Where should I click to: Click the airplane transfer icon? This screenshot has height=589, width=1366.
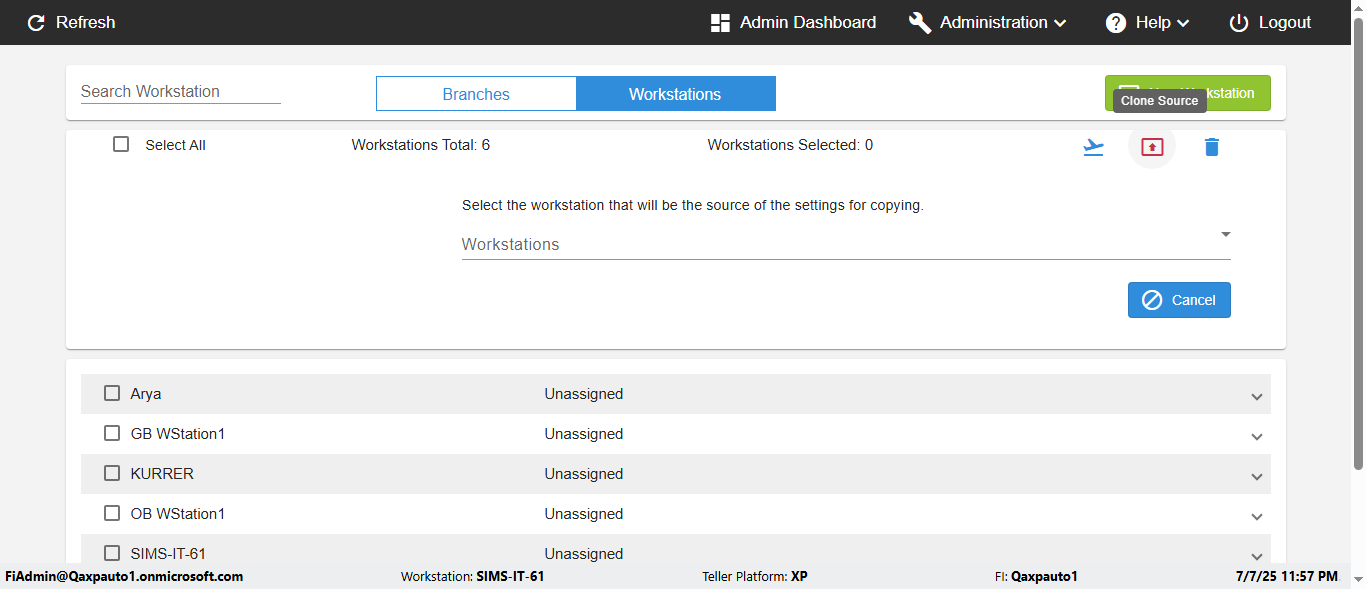click(1094, 147)
